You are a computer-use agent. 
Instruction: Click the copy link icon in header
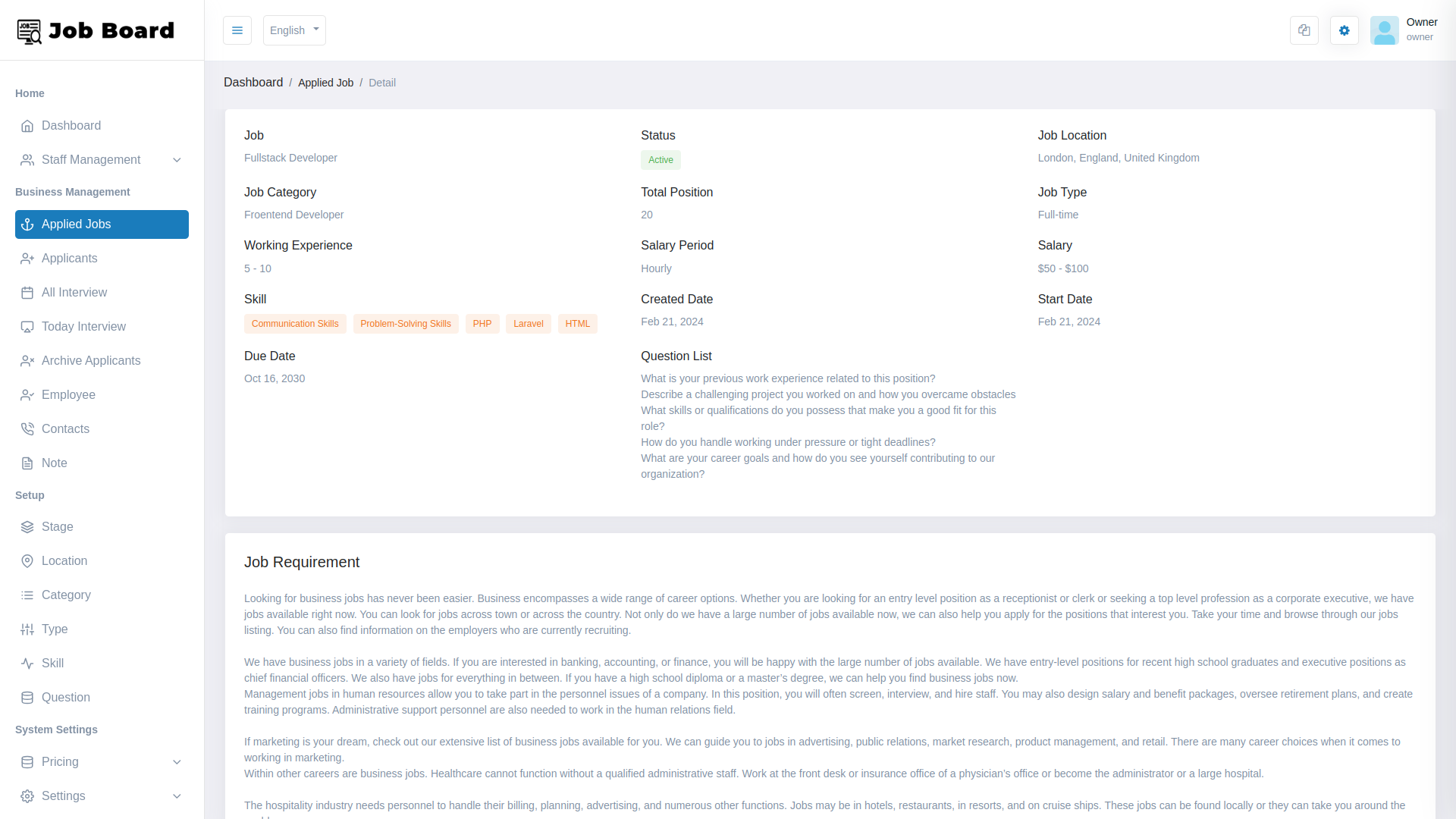point(1304,30)
